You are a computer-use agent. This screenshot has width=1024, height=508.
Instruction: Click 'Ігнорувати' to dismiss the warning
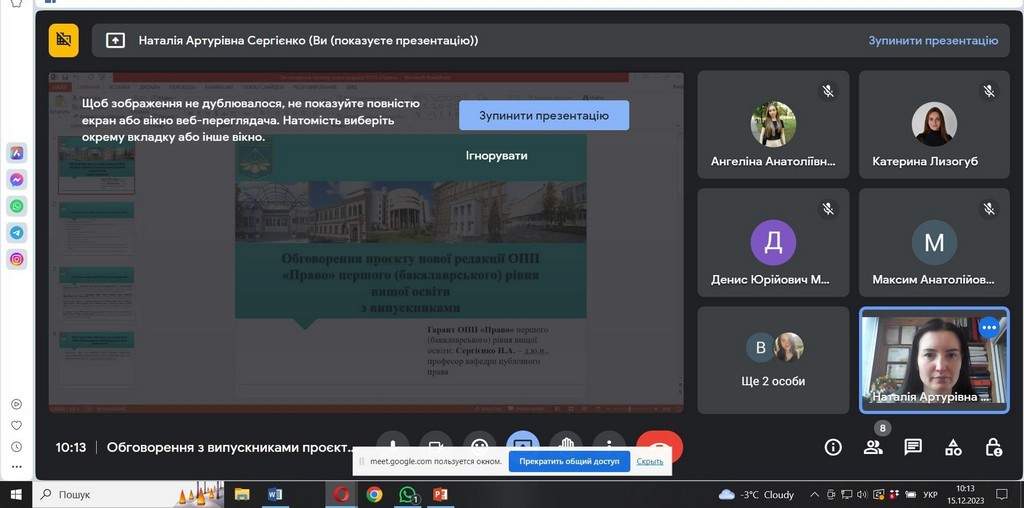point(496,155)
